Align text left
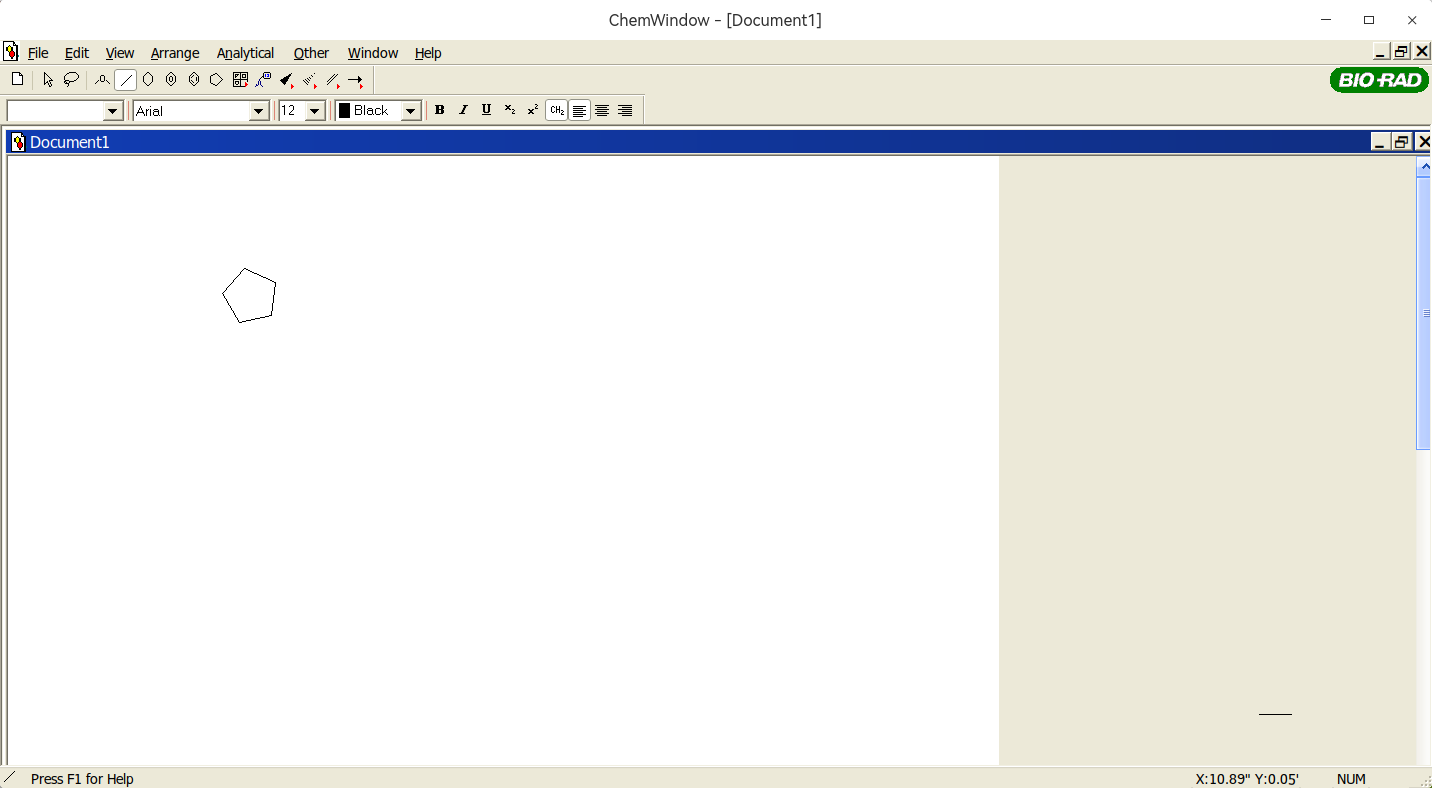The height and width of the screenshot is (788, 1432). (x=579, y=110)
